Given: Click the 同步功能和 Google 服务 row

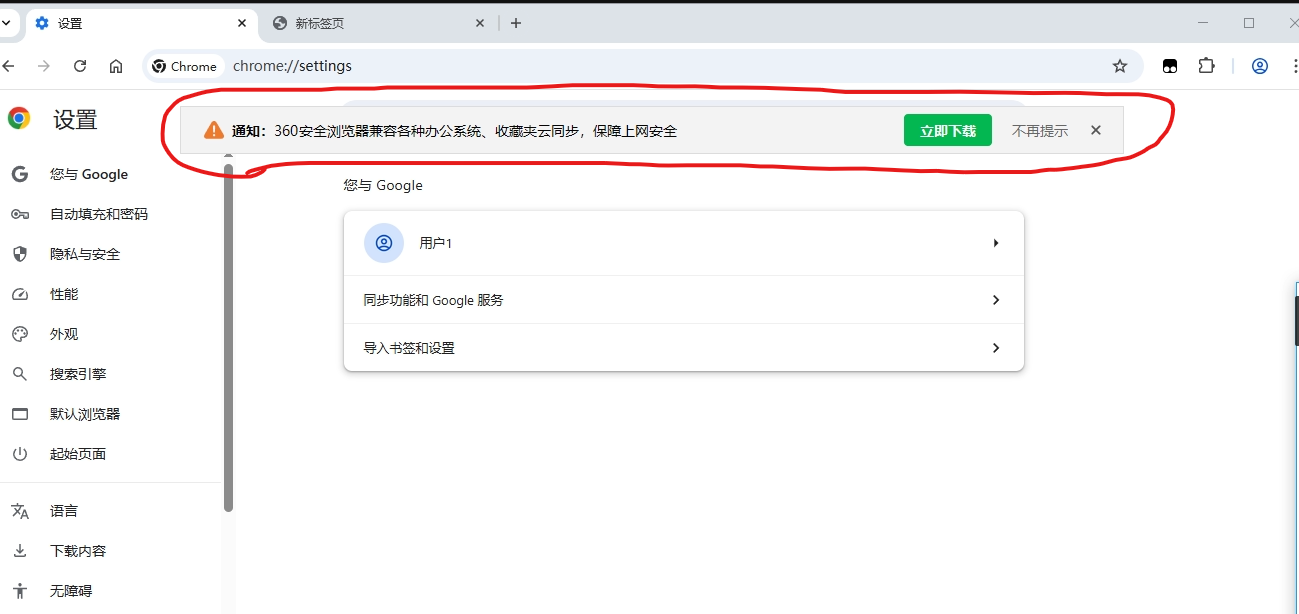Looking at the screenshot, I should 684,300.
